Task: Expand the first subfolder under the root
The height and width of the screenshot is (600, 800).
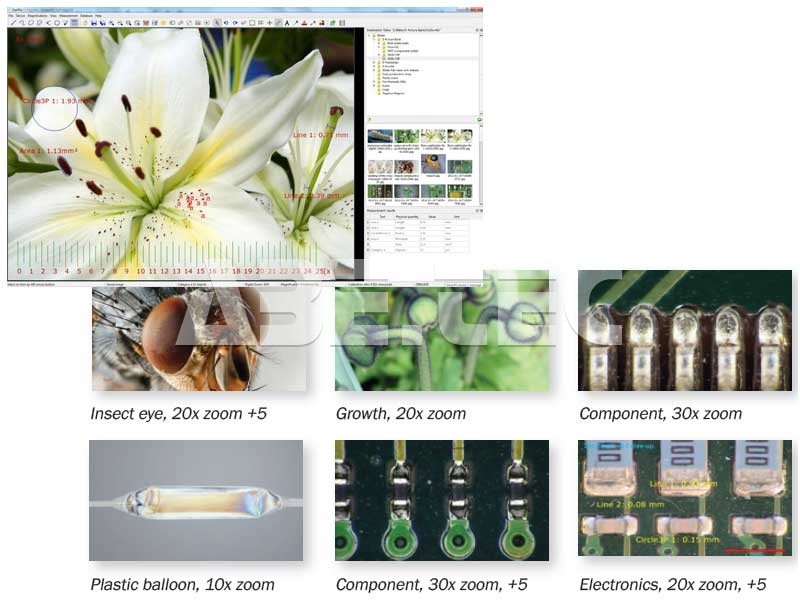Action: [375, 39]
